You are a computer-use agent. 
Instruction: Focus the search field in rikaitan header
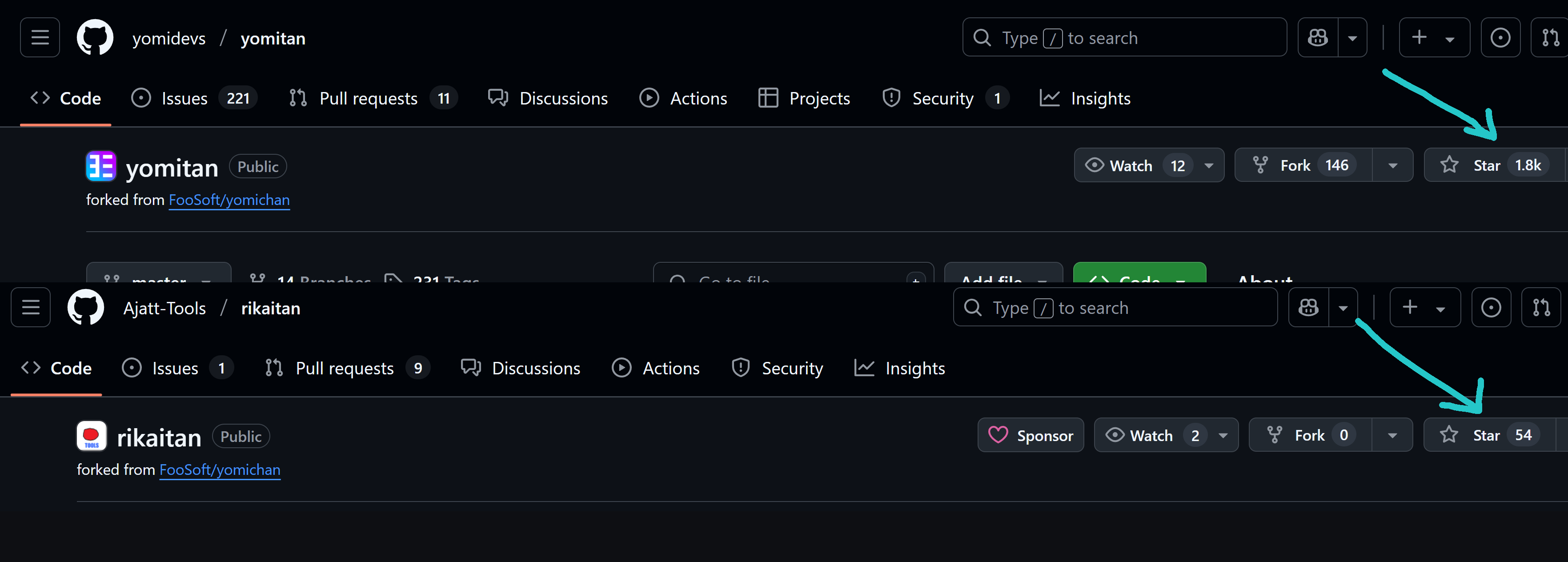pos(1115,308)
